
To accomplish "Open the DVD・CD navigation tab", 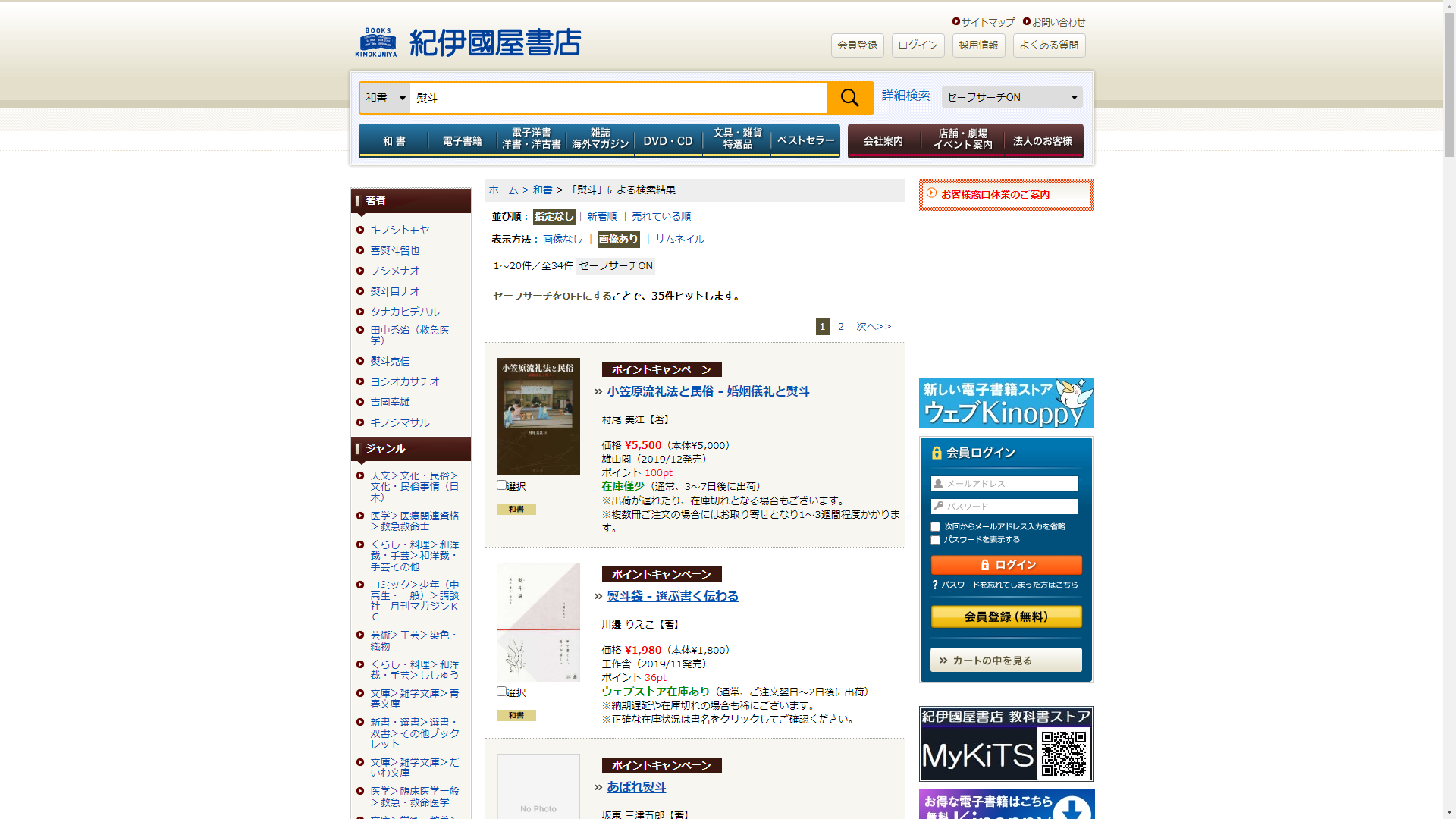I will (x=668, y=141).
